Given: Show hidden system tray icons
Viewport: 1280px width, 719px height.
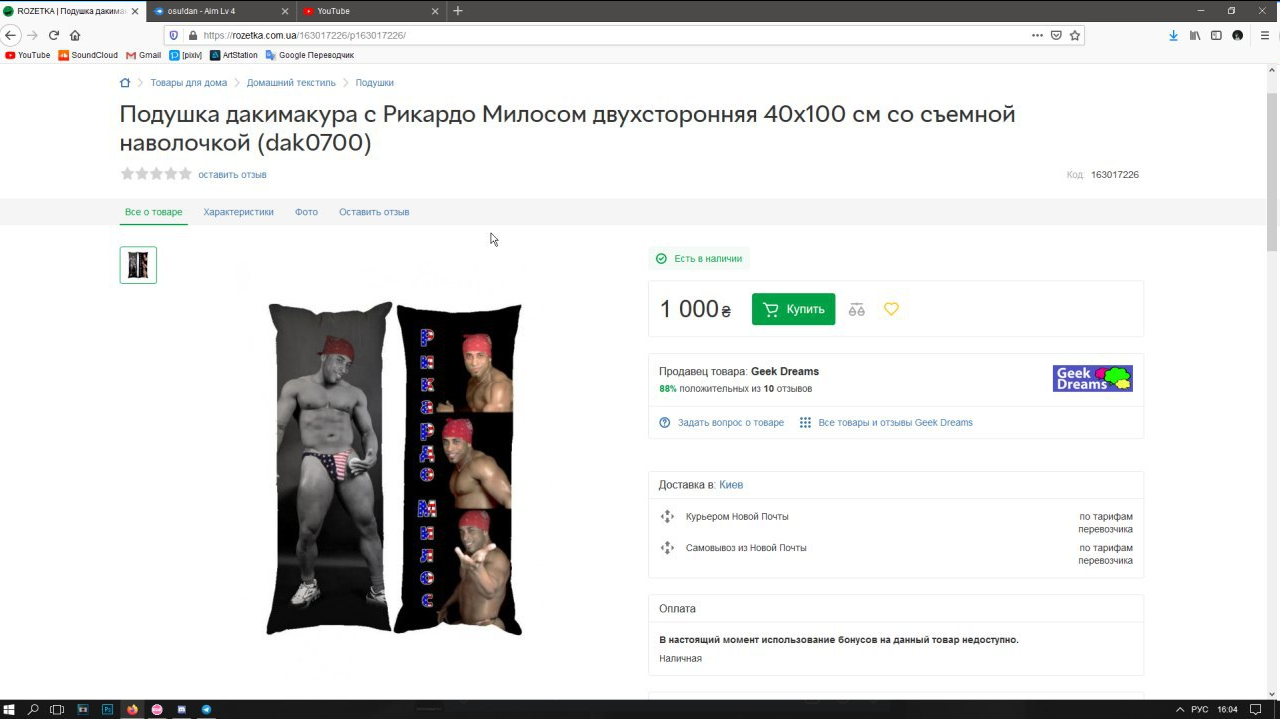Looking at the screenshot, I should 1180,709.
